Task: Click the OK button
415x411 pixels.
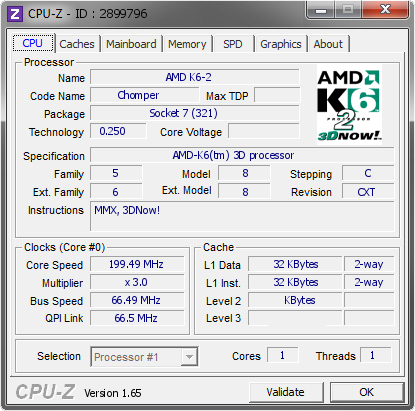Action: (367, 392)
